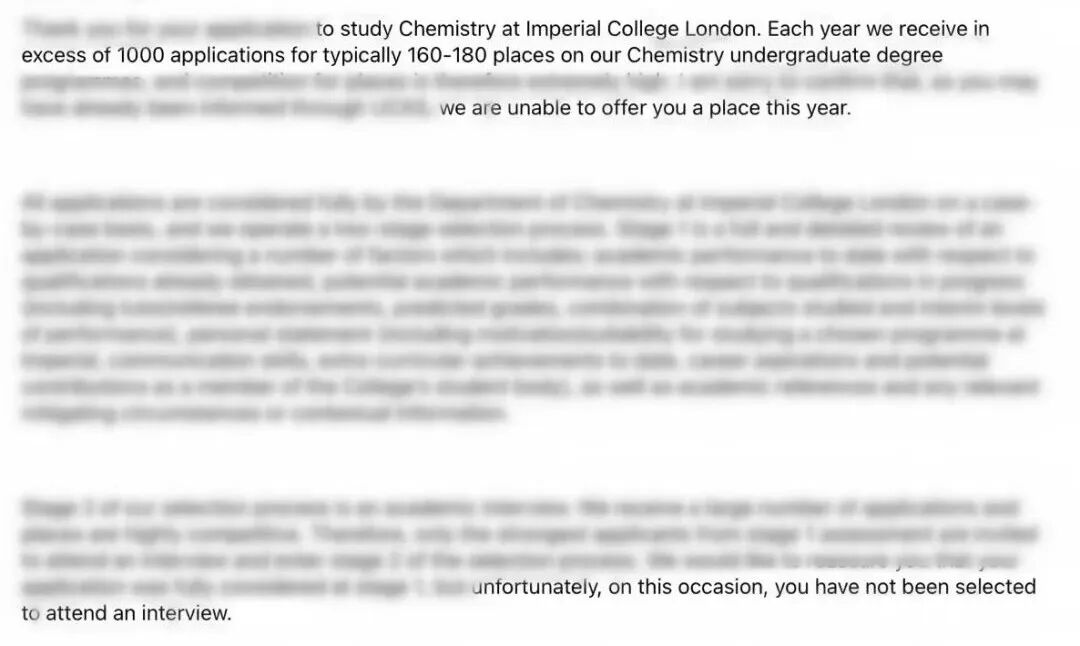Click the blurred last line of second paragraph

264,413
